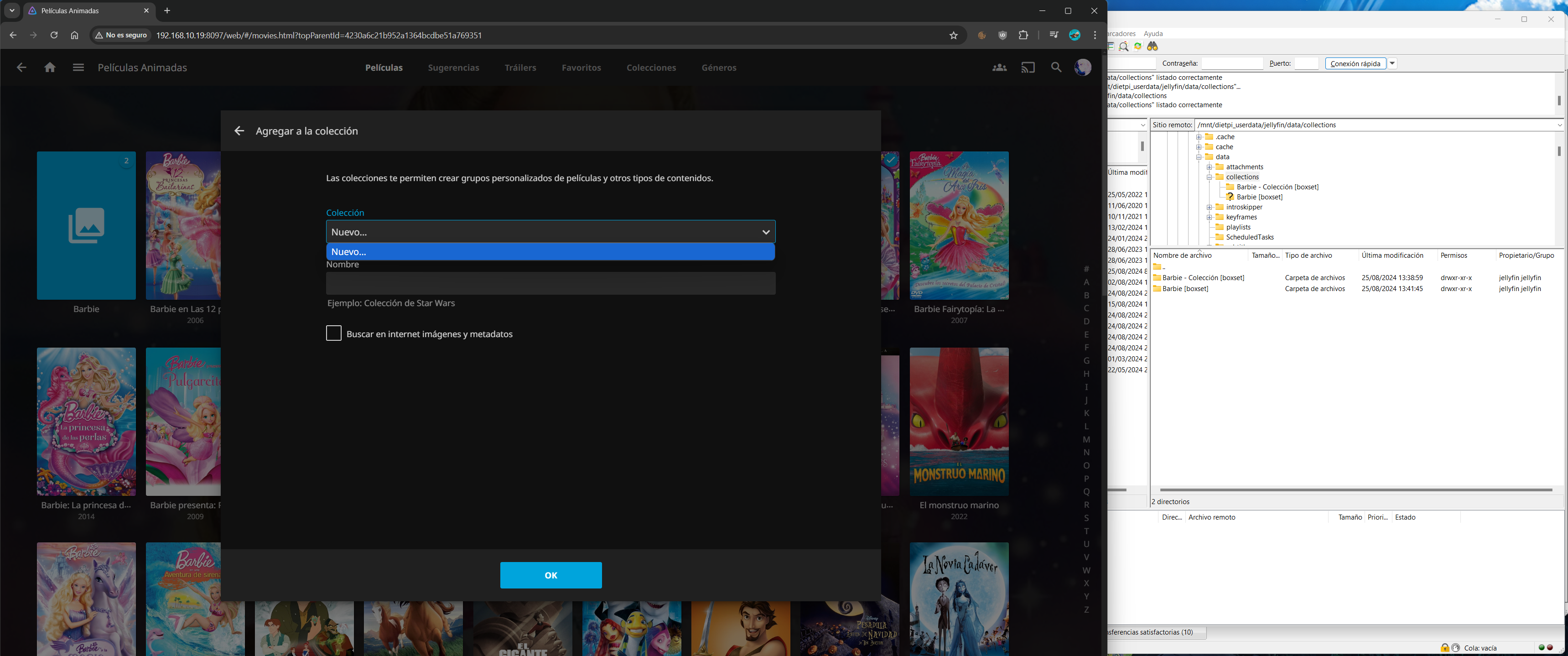This screenshot has height=656, width=1568.
Task: Jump to letter M in alphabet picker
Action: tap(1086, 439)
